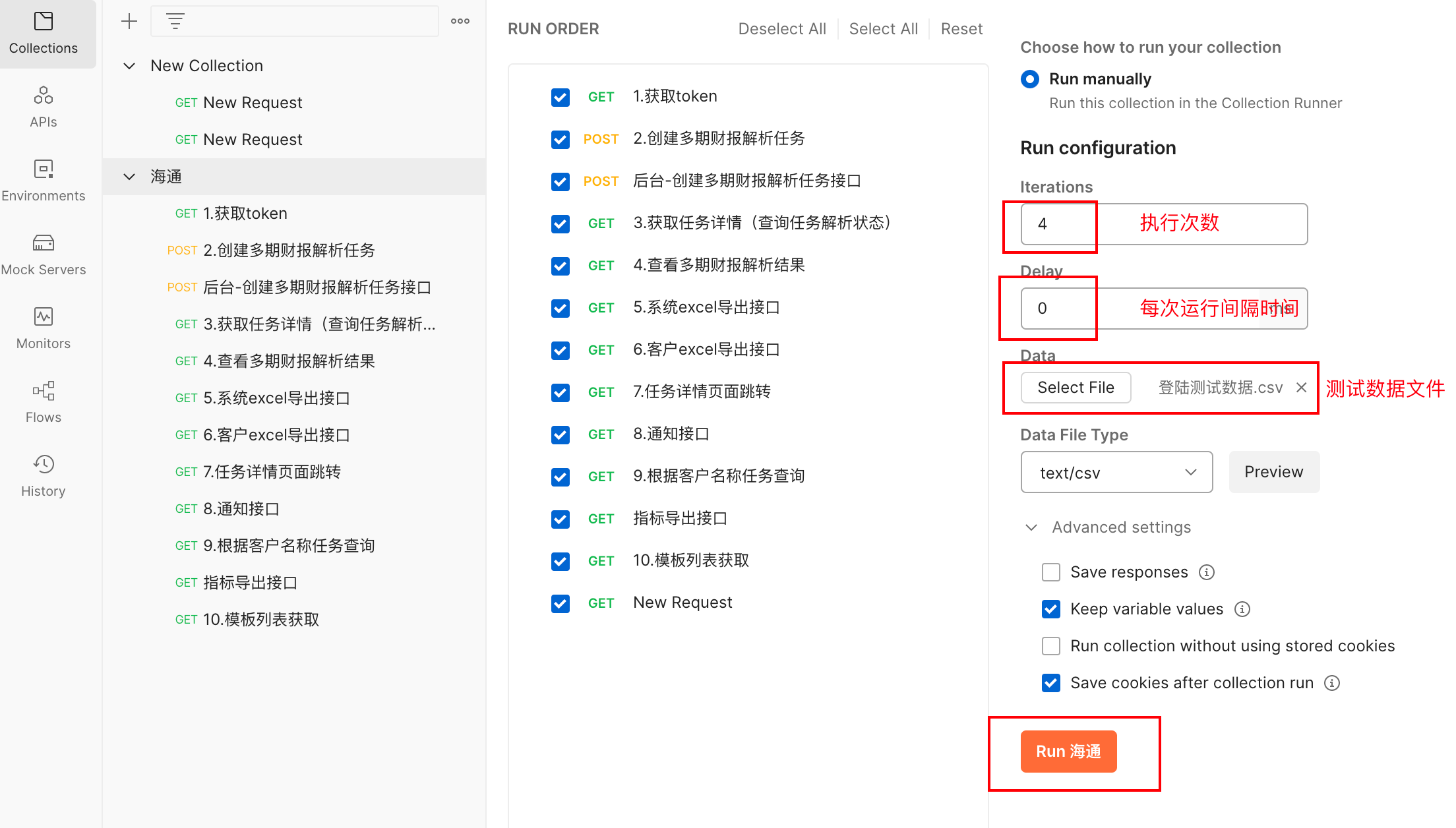Image resolution: width=1456 pixels, height=828 pixels.
Task: Open the History panel
Action: (43, 475)
